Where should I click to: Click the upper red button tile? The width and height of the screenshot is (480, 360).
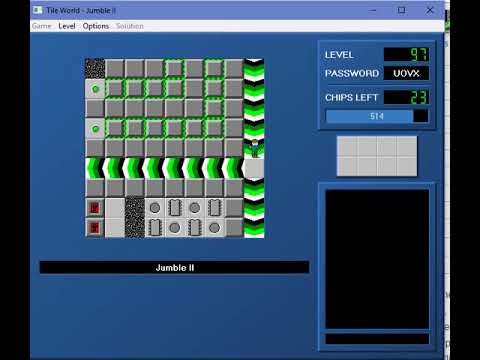(x=95, y=208)
